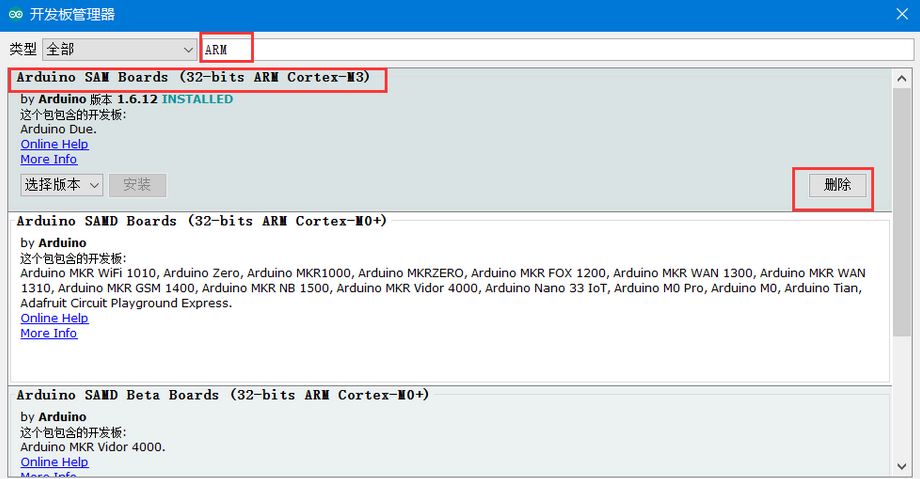This screenshot has width=920, height=479.
Task: Click the scrollbar down arrow
Action: (x=902, y=467)
